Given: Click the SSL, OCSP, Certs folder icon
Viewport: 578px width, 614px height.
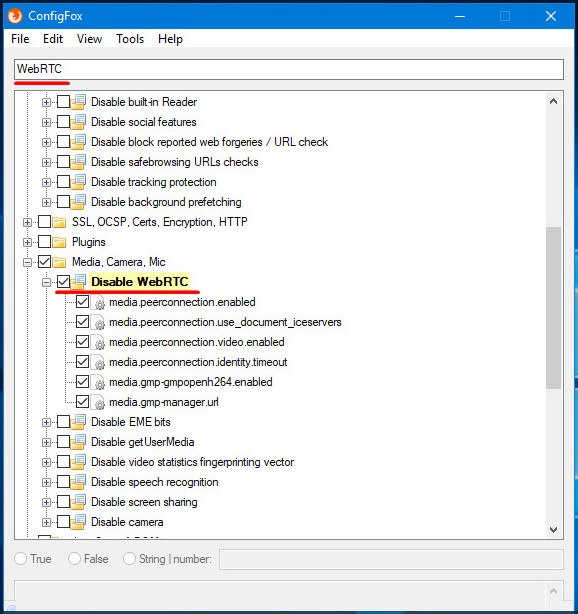Looking at the screenshot, I should [59, 222].
